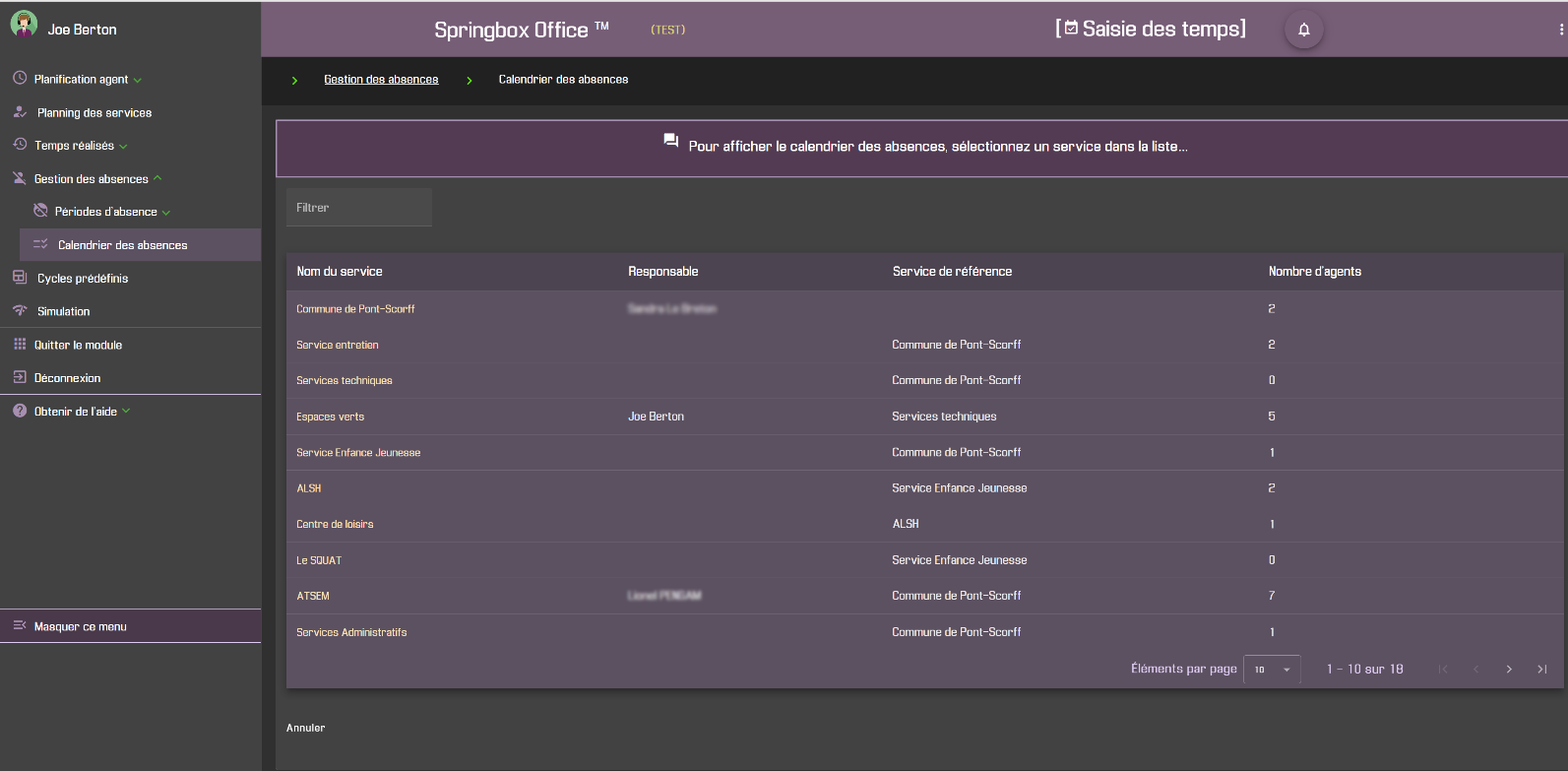Image resolution: width=1568 pixels, height=771 pixels.
Task: Click the Cycles prédéfinis icon
Action: point(20,278)
